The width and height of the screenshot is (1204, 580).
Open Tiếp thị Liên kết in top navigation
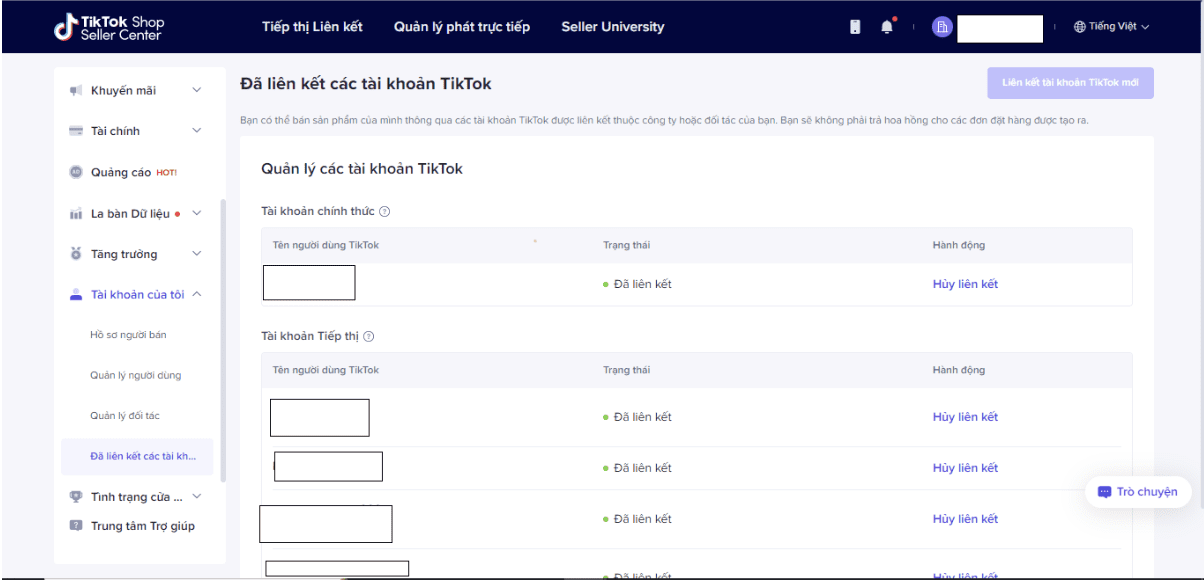[x=313, y=27]
